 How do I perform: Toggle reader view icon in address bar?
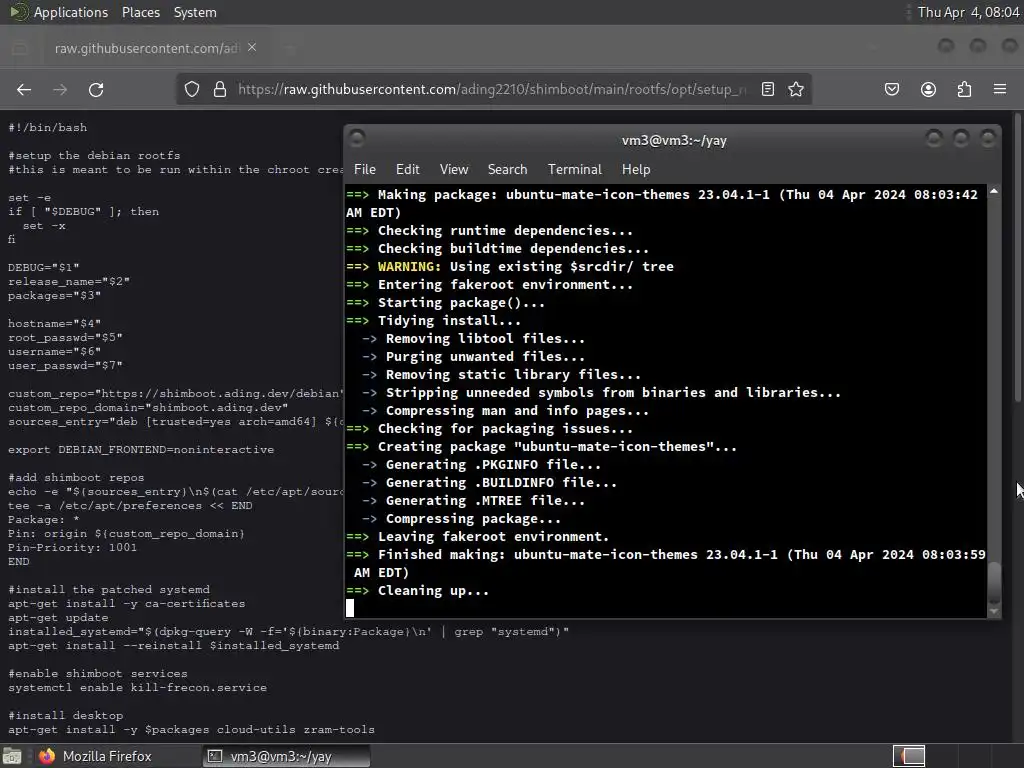(x=768, y=89)
